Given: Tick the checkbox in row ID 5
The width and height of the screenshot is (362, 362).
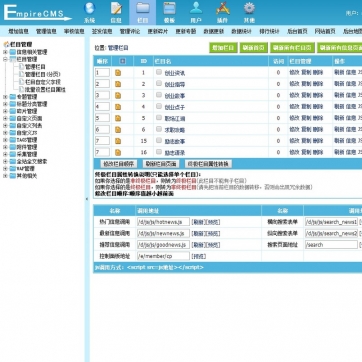Looking at the screenshot, I should tap(159, 117).
